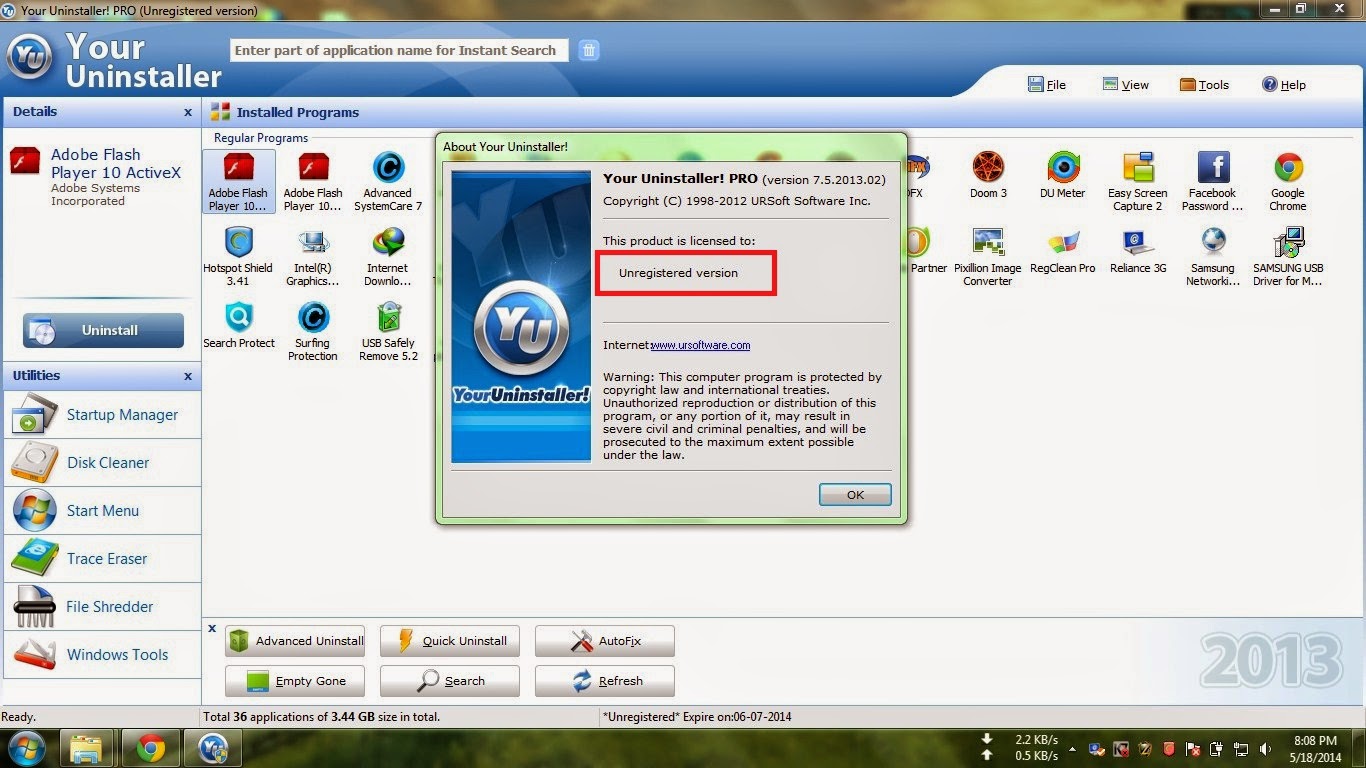
Task: Open the Disk Cleaner utility
Action: tap(102, 463)
